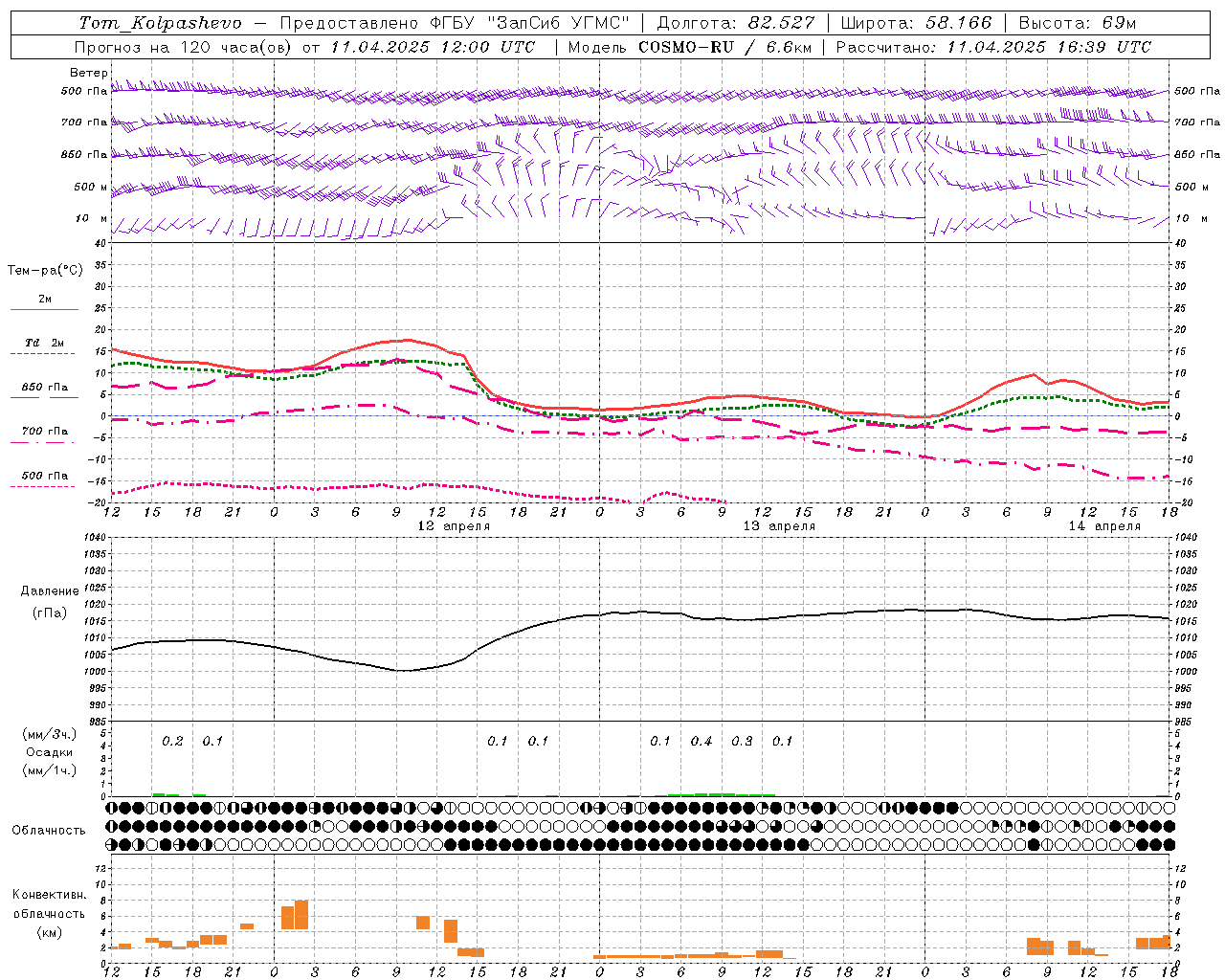Screen dimensions: 1225x980
Task: Select "700 гПа" entry in temperature legend
Action: (x=44, y=432)
